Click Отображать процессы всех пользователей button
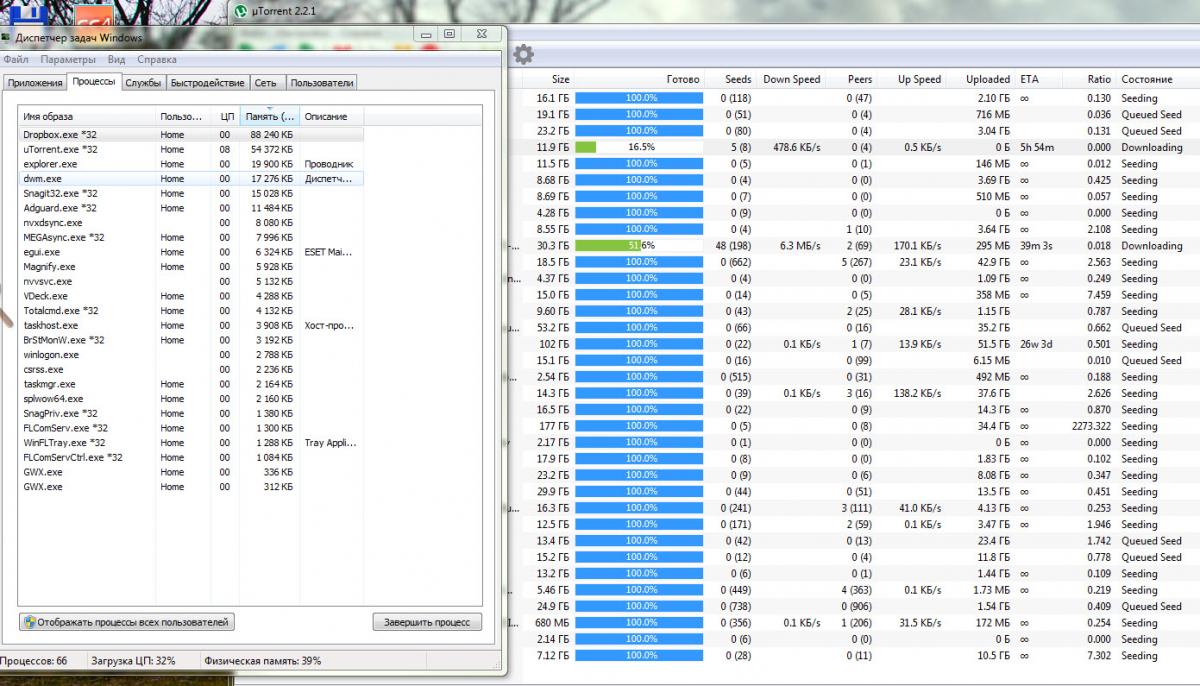Viewport: 1200px width, 686px height. pos(127,622)
